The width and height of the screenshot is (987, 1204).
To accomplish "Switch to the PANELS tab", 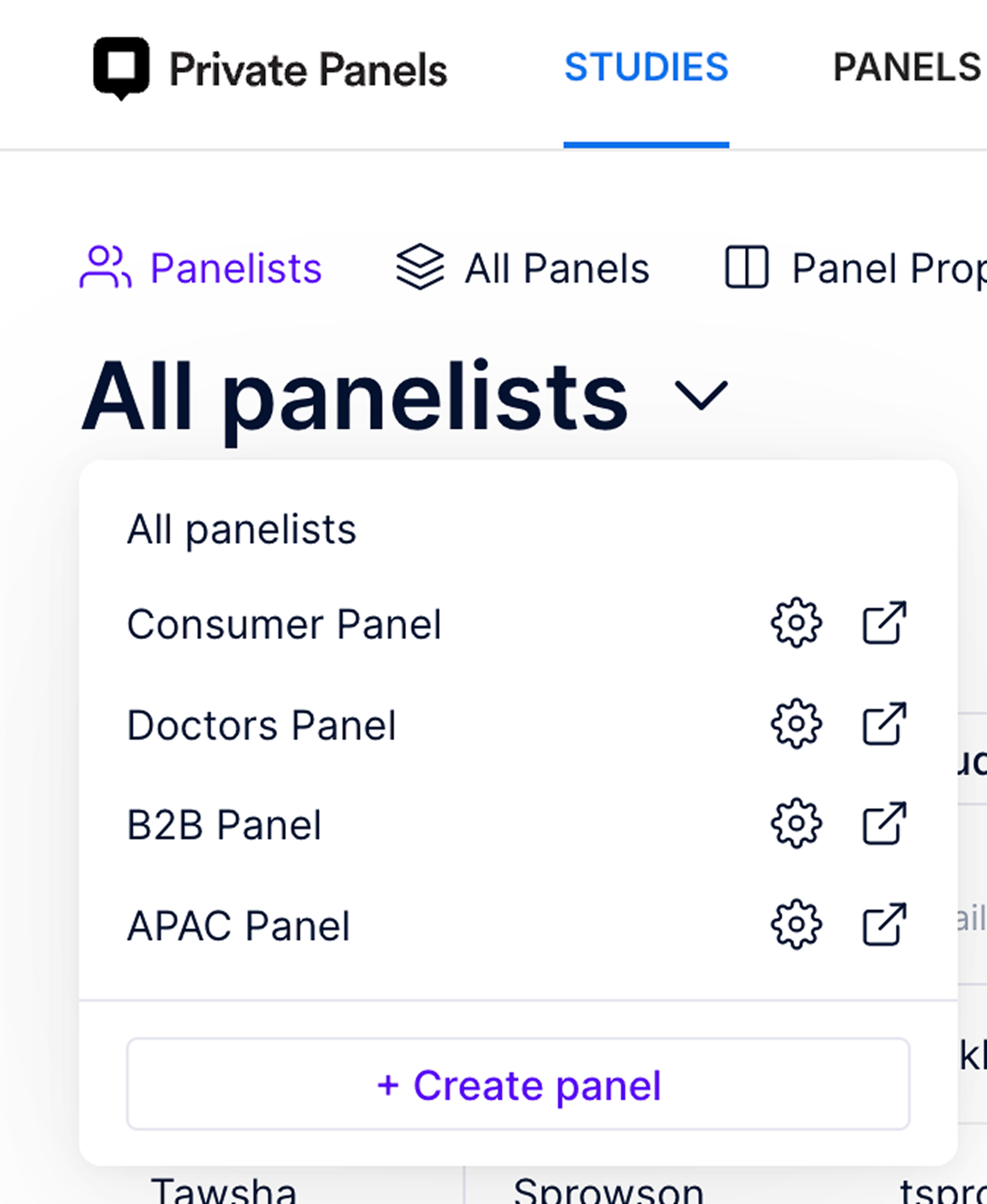I will pos(908,67).
